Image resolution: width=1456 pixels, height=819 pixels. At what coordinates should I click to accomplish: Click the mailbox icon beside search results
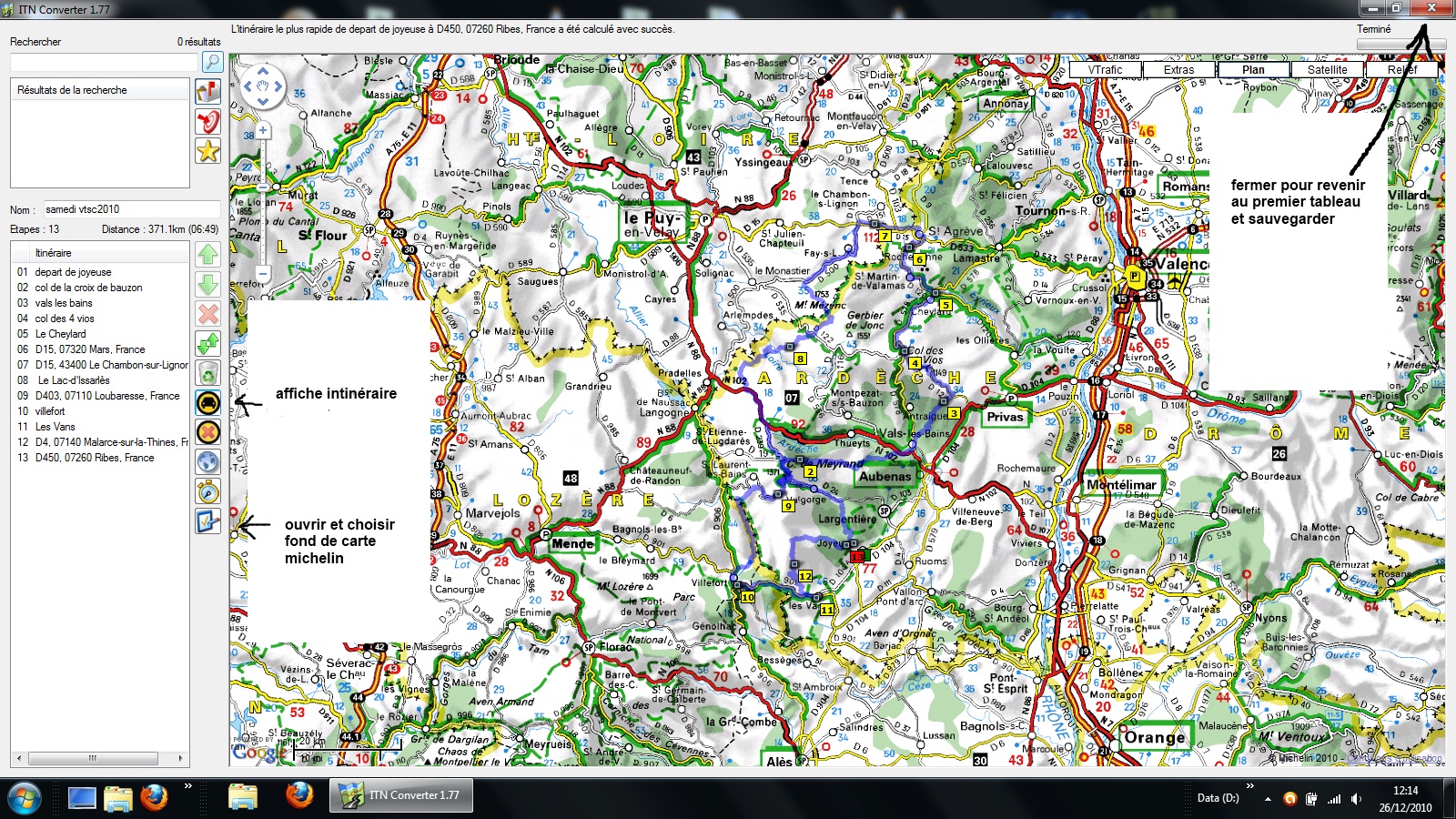[x=208, y=91]
